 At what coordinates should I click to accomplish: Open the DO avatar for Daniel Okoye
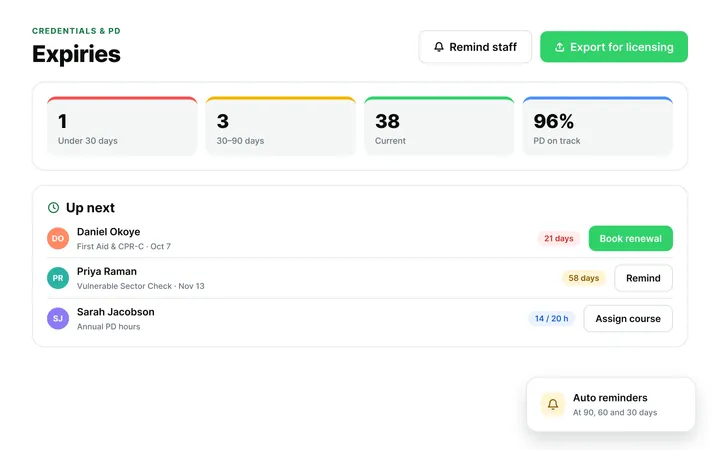coord(58,238)
